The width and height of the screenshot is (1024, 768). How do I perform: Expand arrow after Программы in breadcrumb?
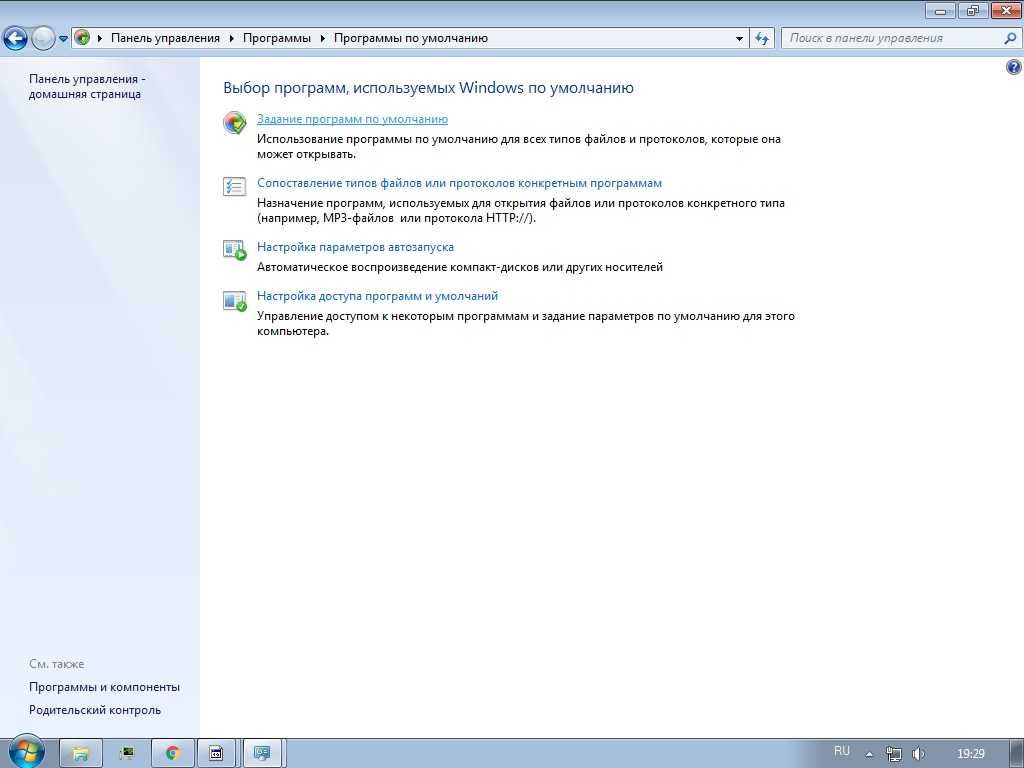(x=323, y=38)
